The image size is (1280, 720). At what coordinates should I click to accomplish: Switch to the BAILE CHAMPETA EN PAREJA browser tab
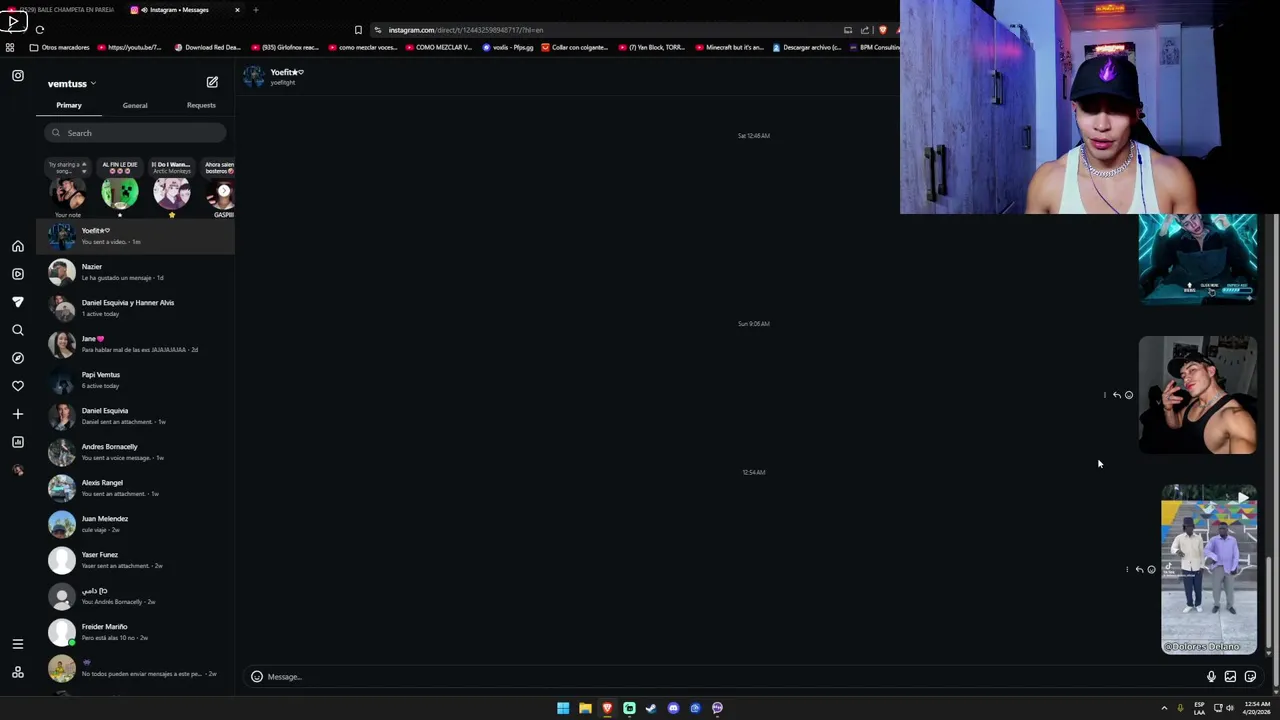coord(62,10)
